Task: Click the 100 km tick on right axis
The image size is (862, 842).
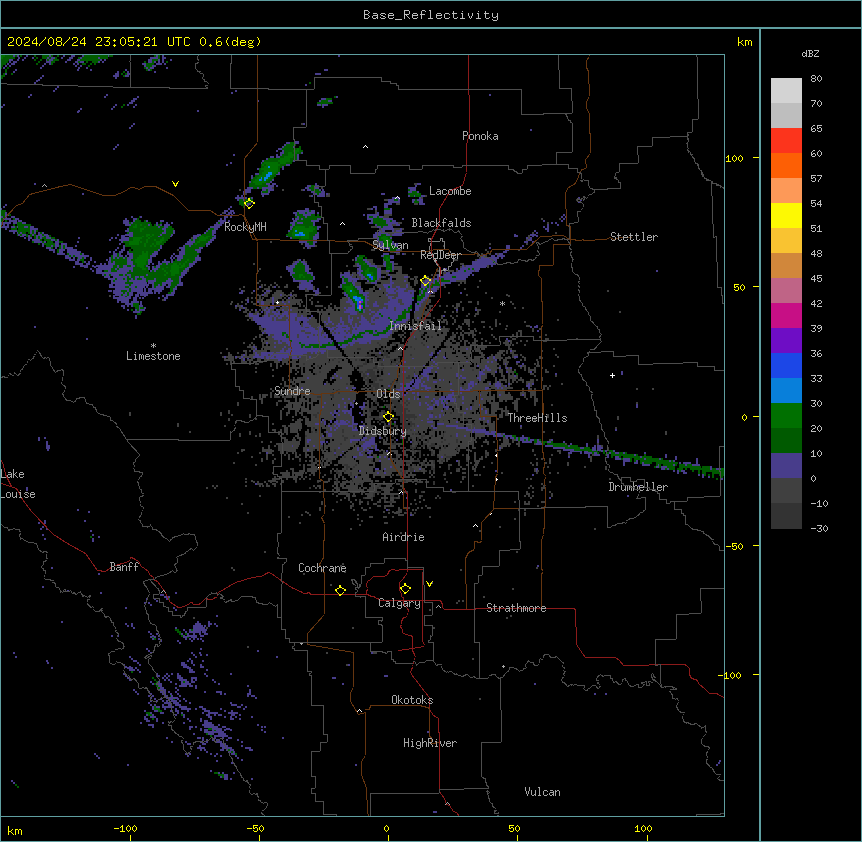Action: [734, 158]
